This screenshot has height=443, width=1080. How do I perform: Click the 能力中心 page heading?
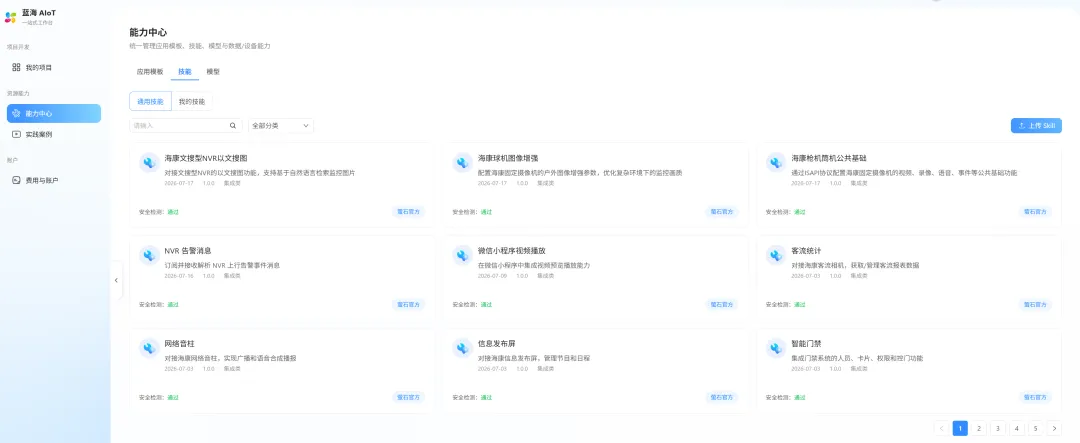click(x=148, y=32)
